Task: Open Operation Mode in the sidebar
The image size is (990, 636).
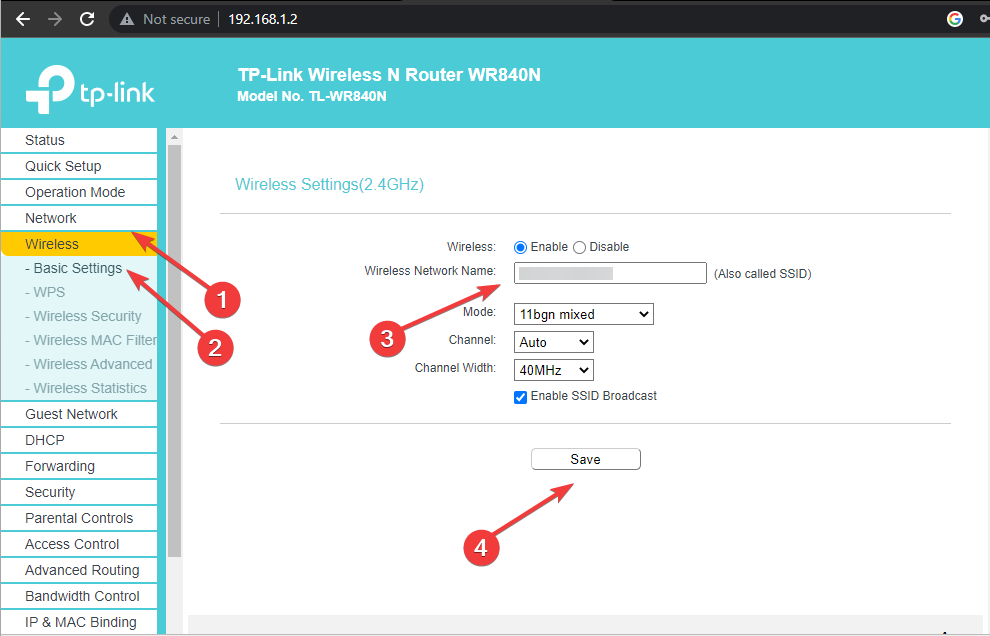Action: [79, 192]
